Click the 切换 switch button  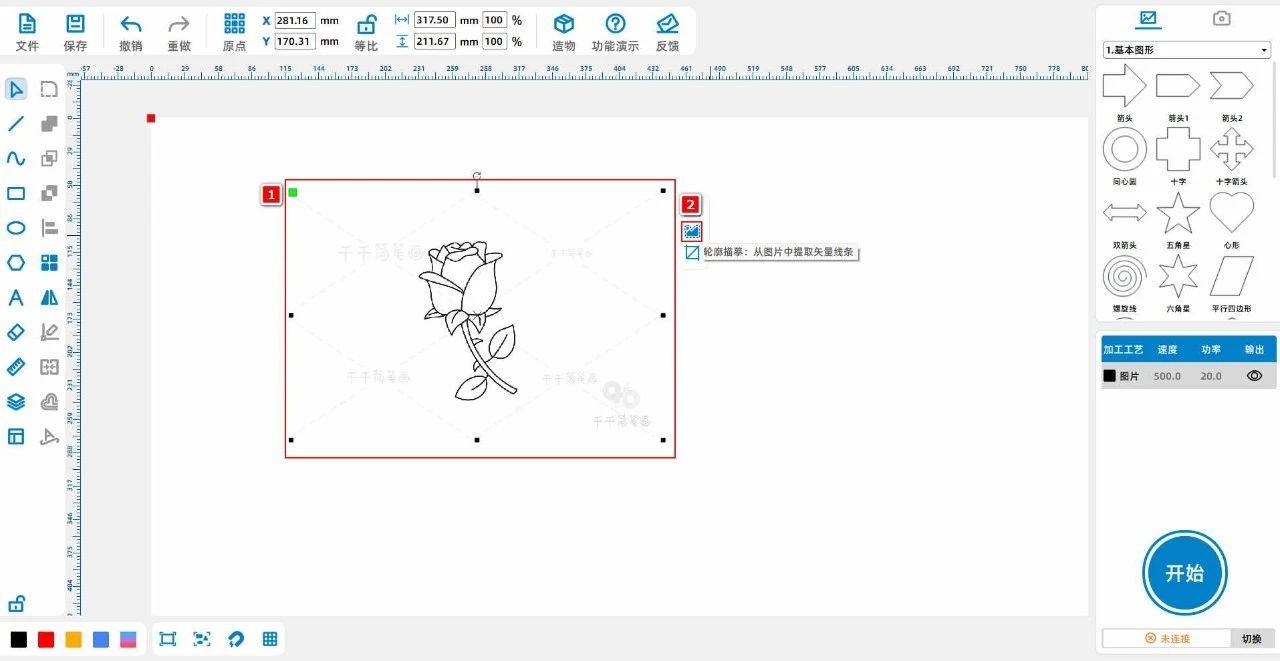pyautogui.click(x=1251, y=638)
